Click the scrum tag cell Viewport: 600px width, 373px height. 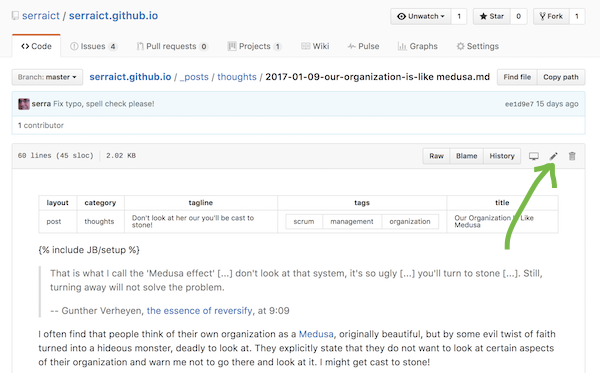[304, 222]
